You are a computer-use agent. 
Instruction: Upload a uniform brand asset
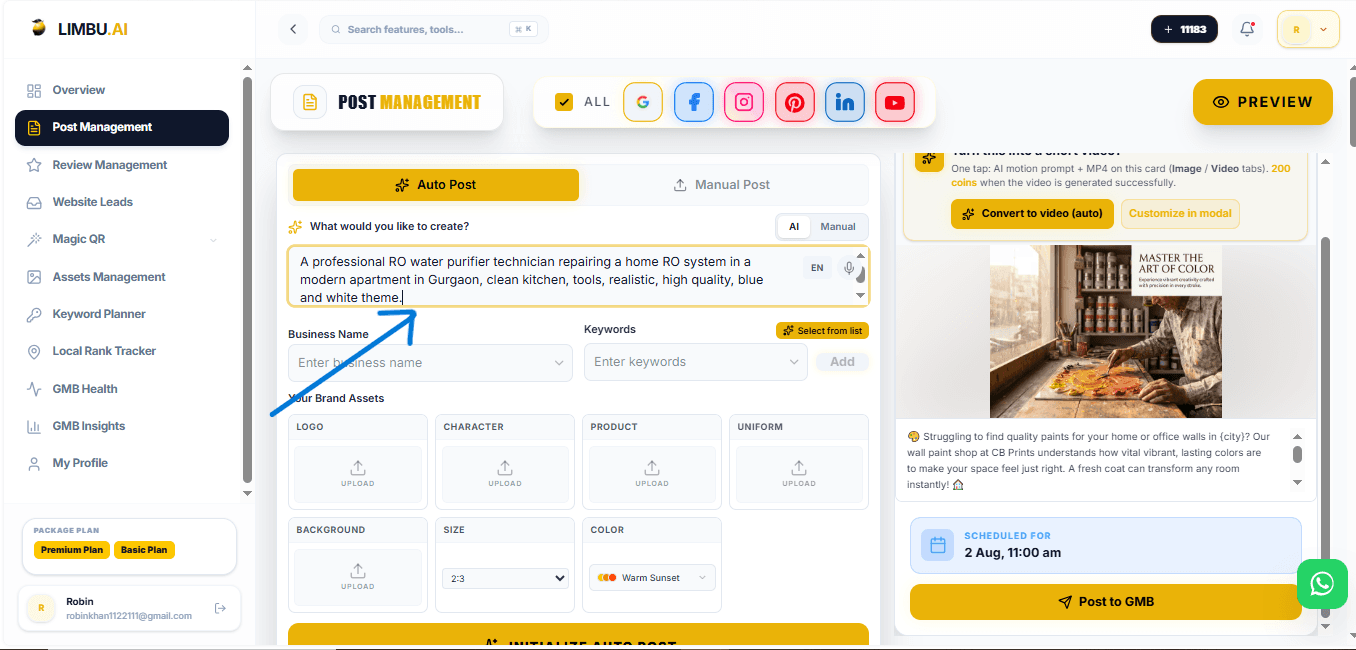coord(799,474)
